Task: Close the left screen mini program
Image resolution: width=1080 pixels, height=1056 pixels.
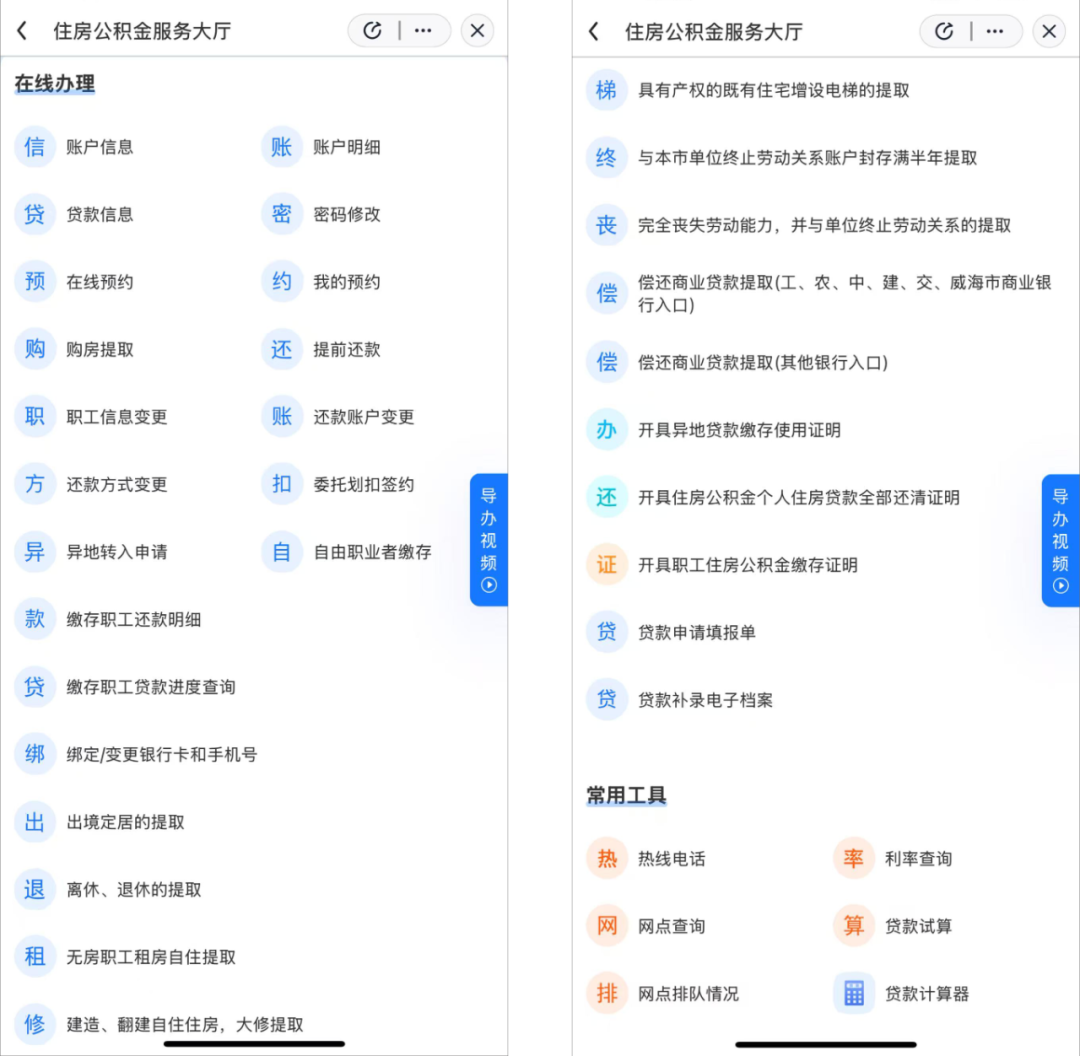Action: (477, 31)
